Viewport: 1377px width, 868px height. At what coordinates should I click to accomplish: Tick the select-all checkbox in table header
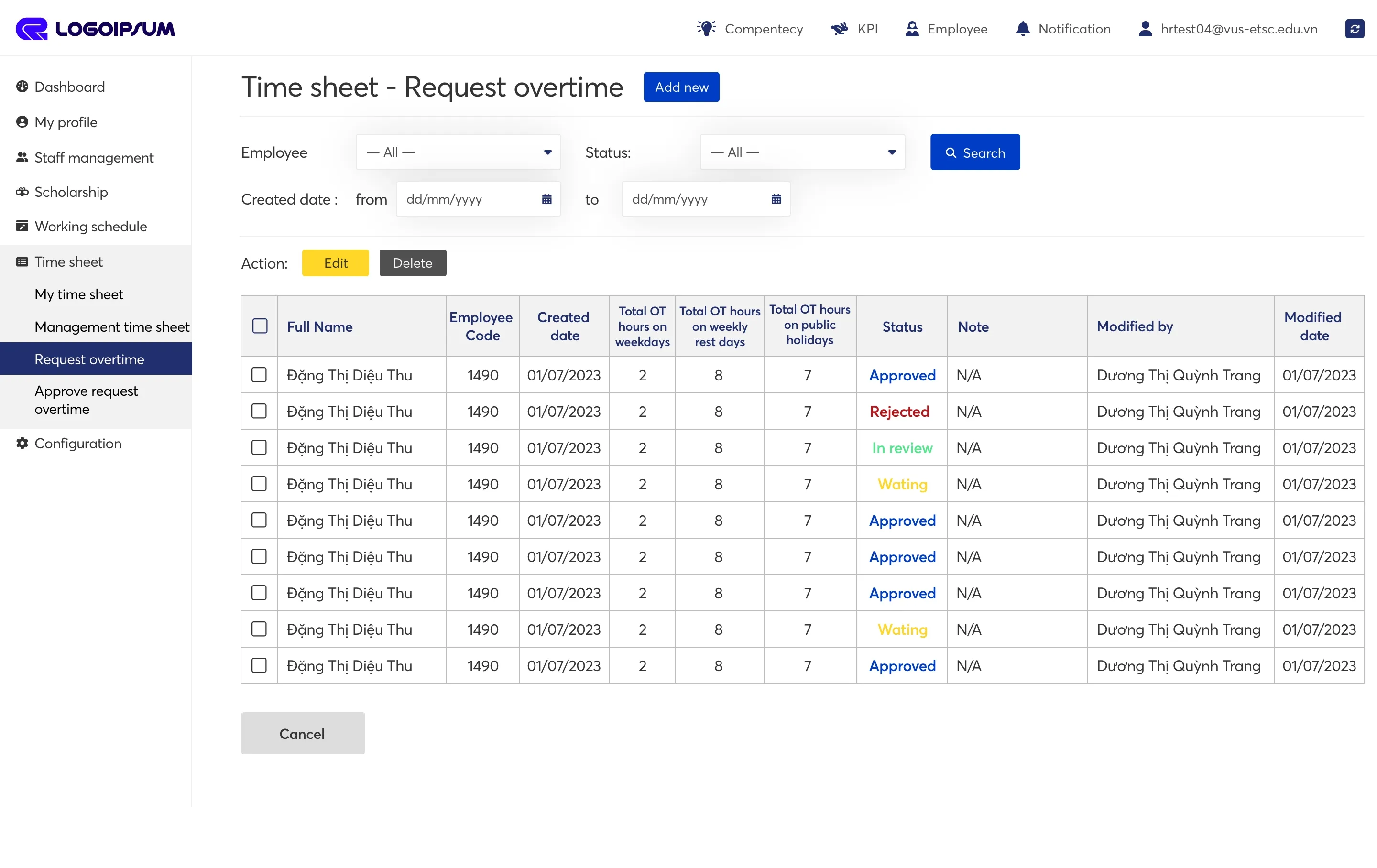(x=260, y=326)
